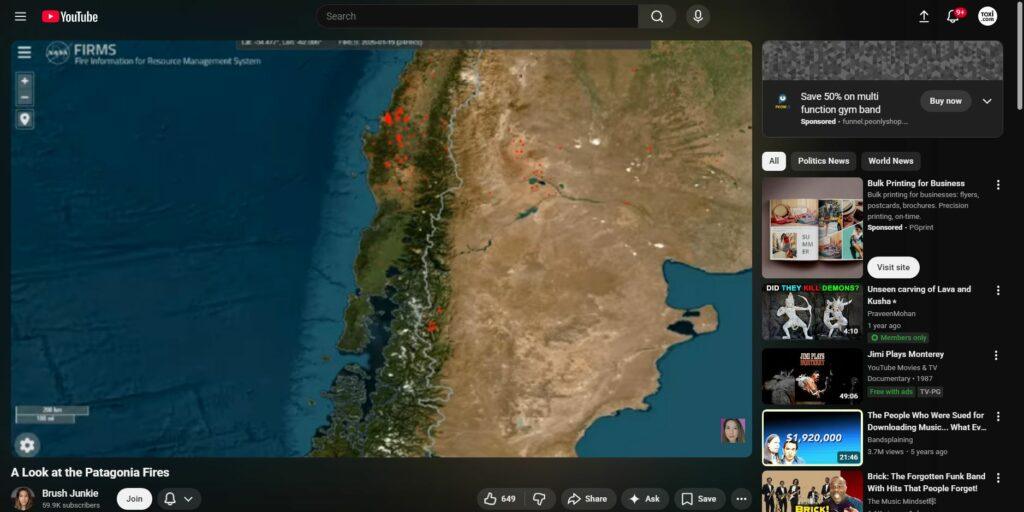Select the World News filter chip
Image resolution: width=1024 pixels, height=512 pixels.
tap(890, 161)
